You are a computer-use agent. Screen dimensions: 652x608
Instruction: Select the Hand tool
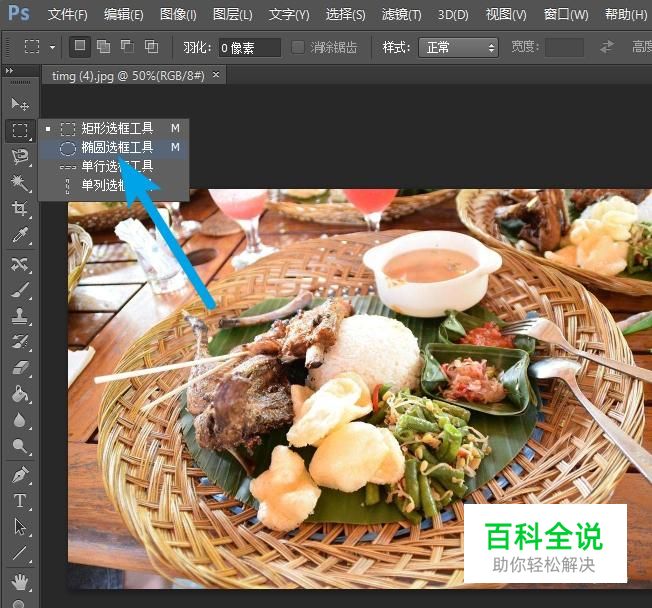point(20,582)
